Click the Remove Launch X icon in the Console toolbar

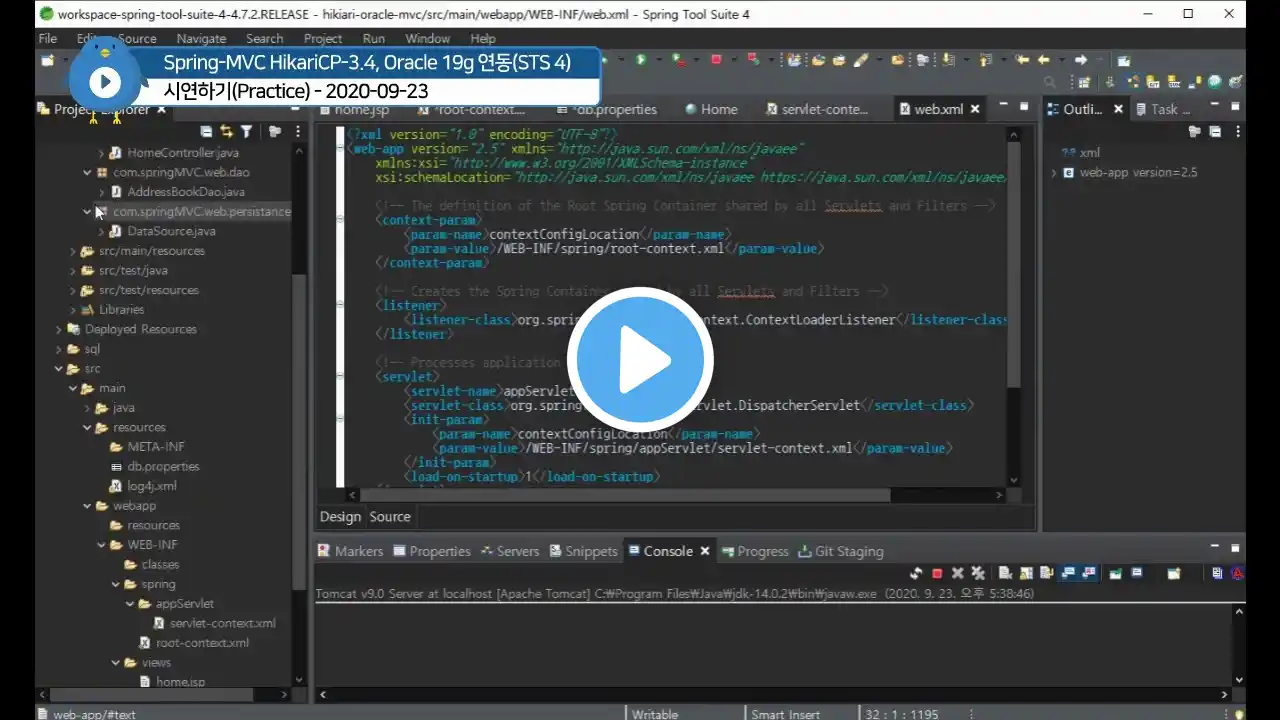[958, 573]
